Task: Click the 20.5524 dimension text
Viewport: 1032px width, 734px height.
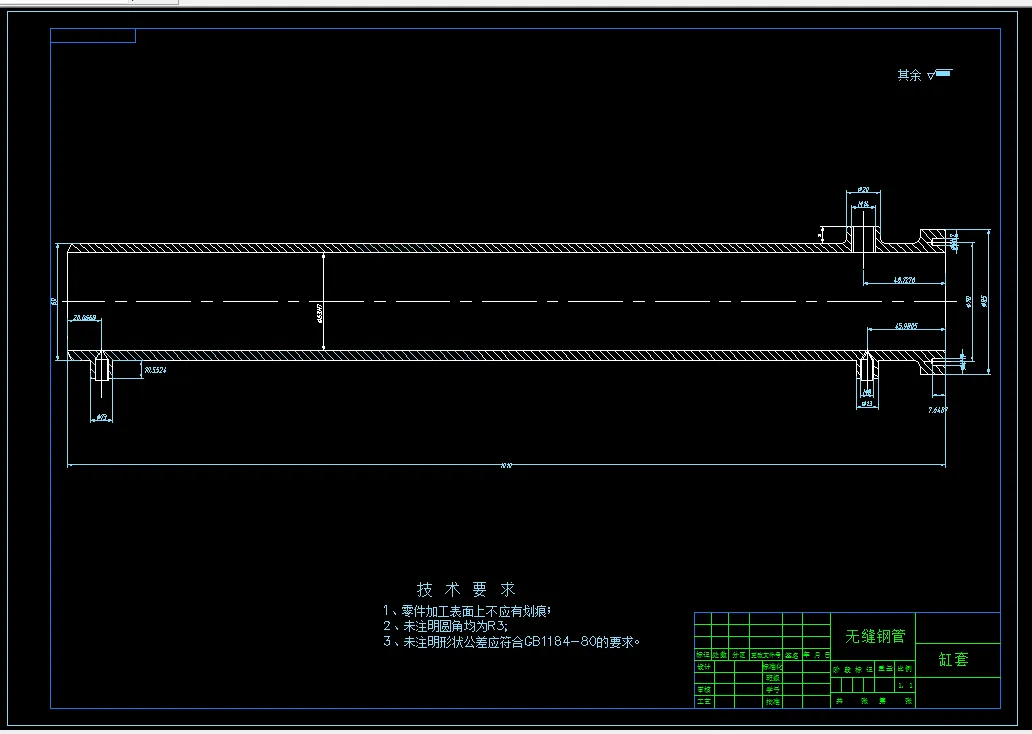Action: pyautogui.click(x=155, y=370)
